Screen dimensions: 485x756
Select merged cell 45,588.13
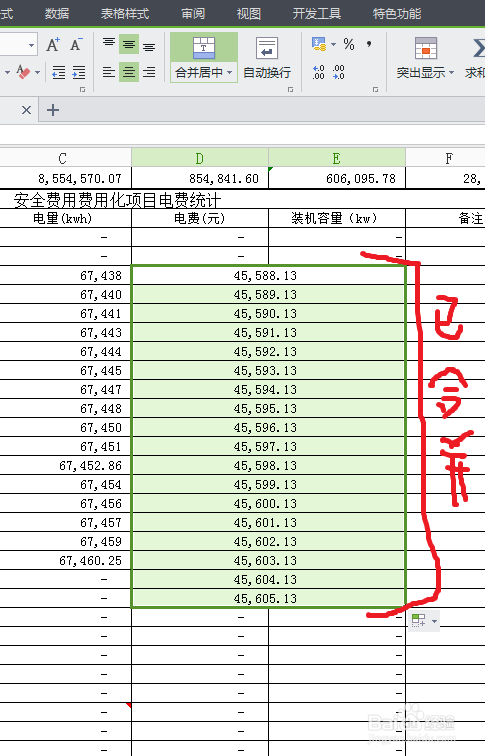point(268,275)
